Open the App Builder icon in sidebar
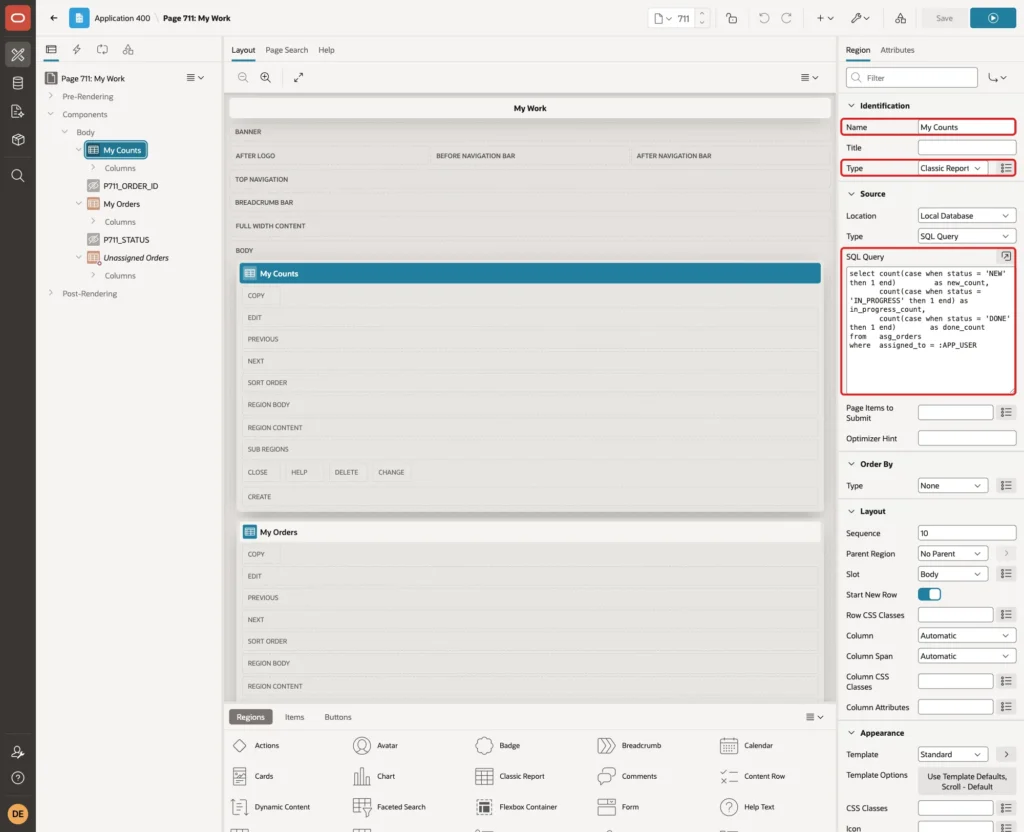1024x832 pixels. coord(18,55)
